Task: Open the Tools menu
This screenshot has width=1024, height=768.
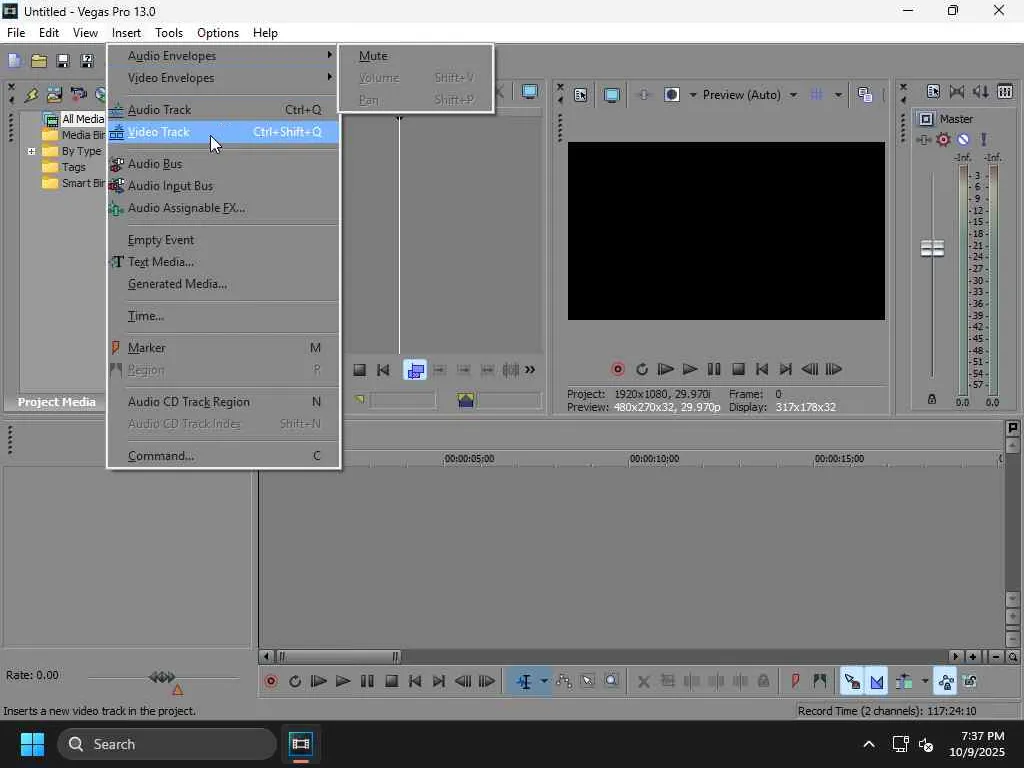Action: (x=168, y=33)
